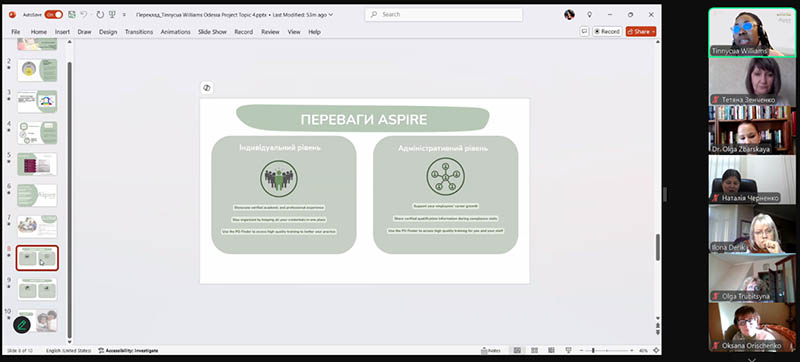Open the Design tab

[108, 32]
